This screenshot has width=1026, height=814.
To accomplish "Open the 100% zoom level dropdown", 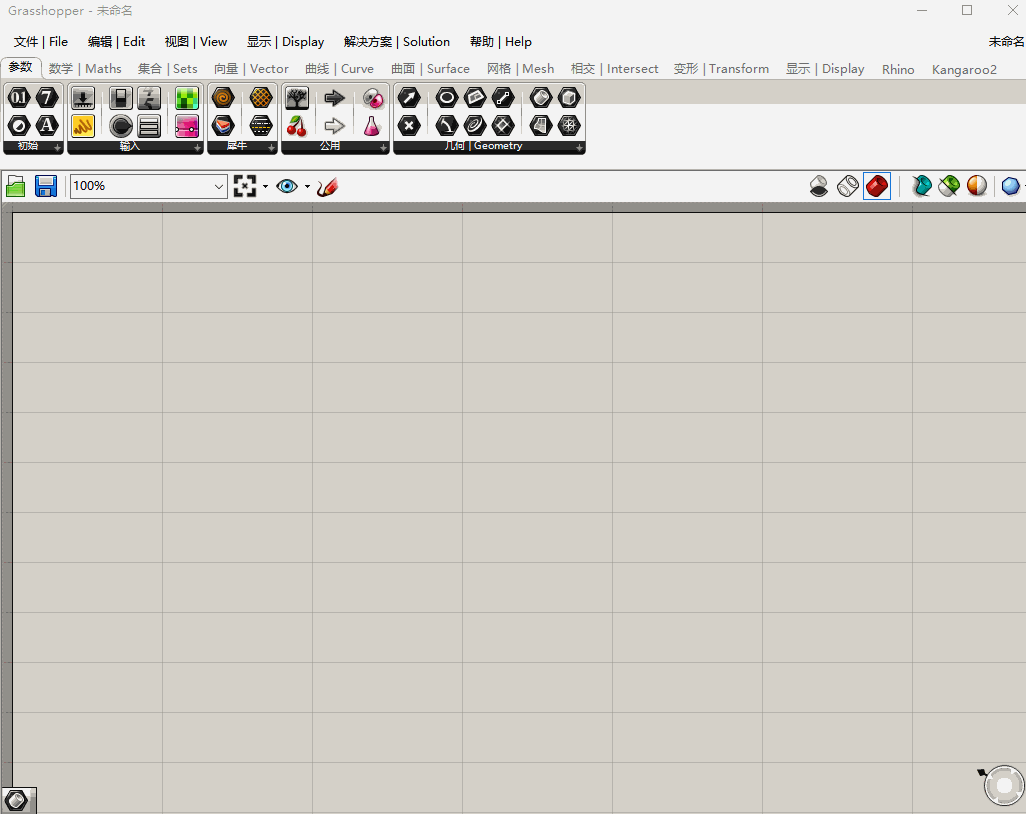I will 219,186.
